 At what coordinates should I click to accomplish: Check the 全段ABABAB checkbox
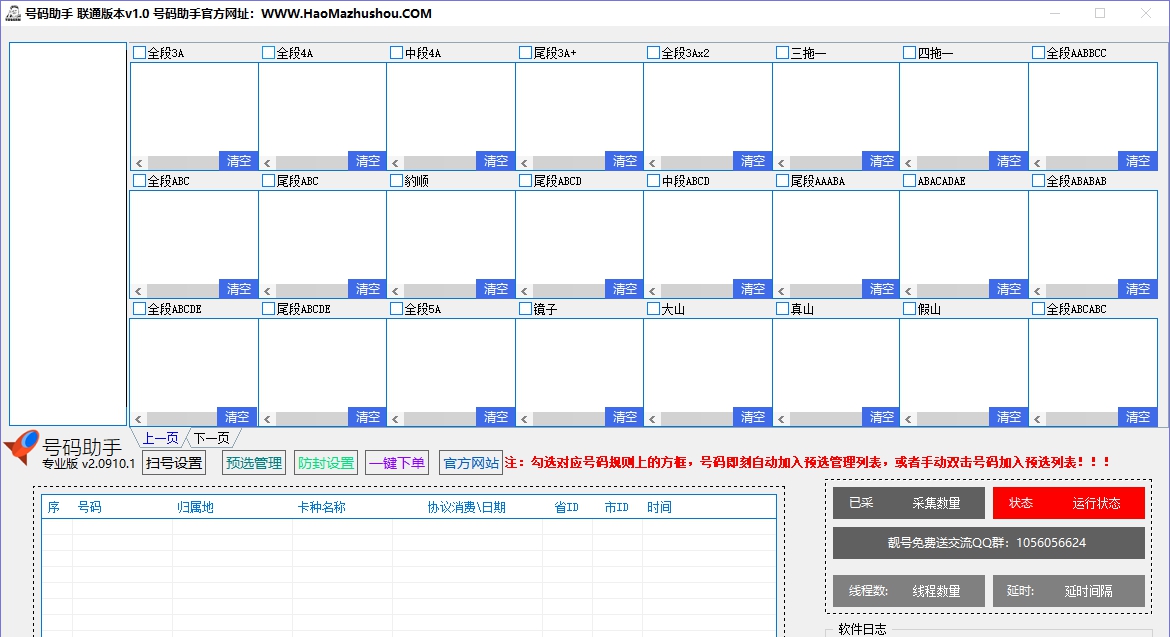point(1039,181)
